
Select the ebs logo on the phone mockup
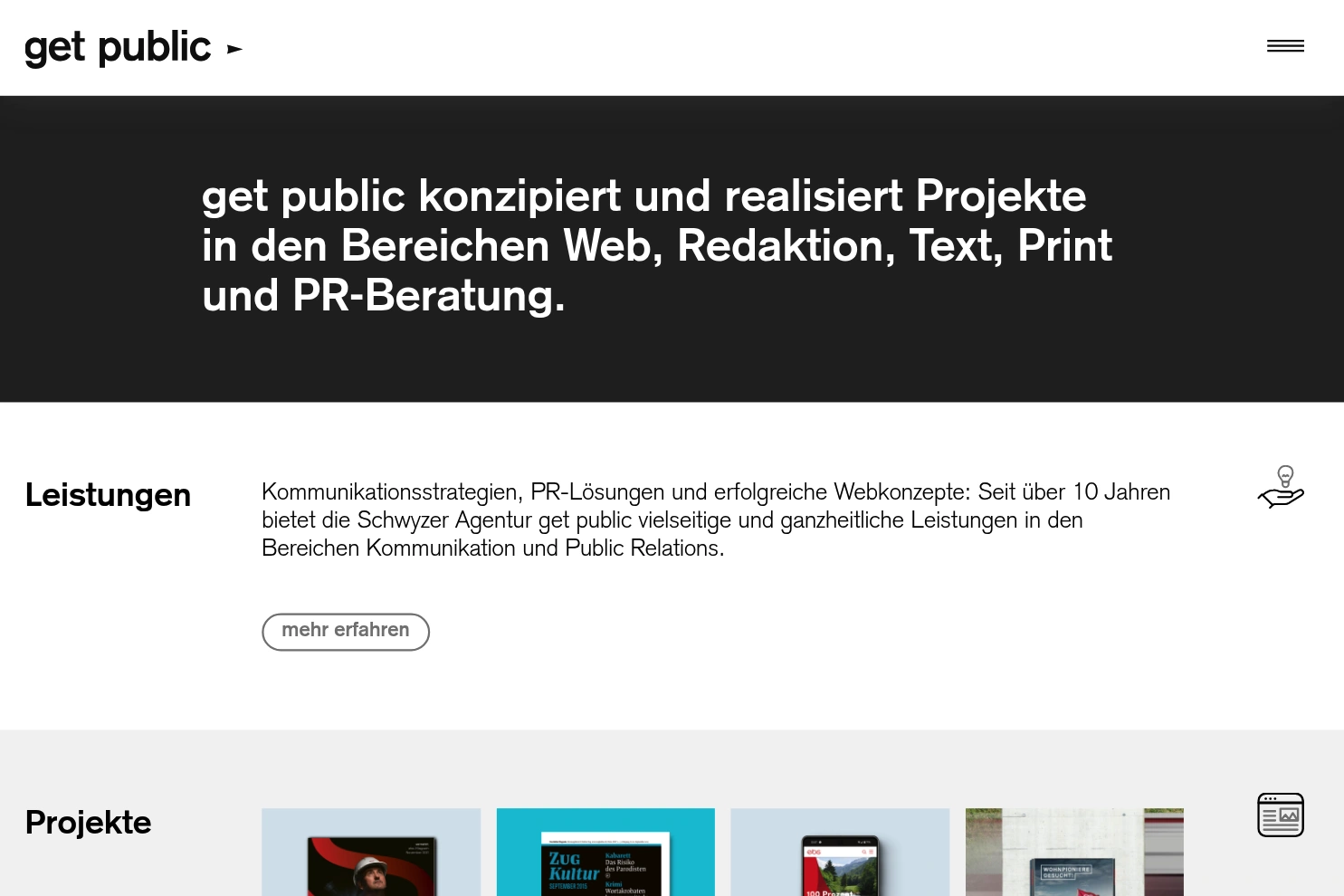pyautogui.click(x=814, y=852)
